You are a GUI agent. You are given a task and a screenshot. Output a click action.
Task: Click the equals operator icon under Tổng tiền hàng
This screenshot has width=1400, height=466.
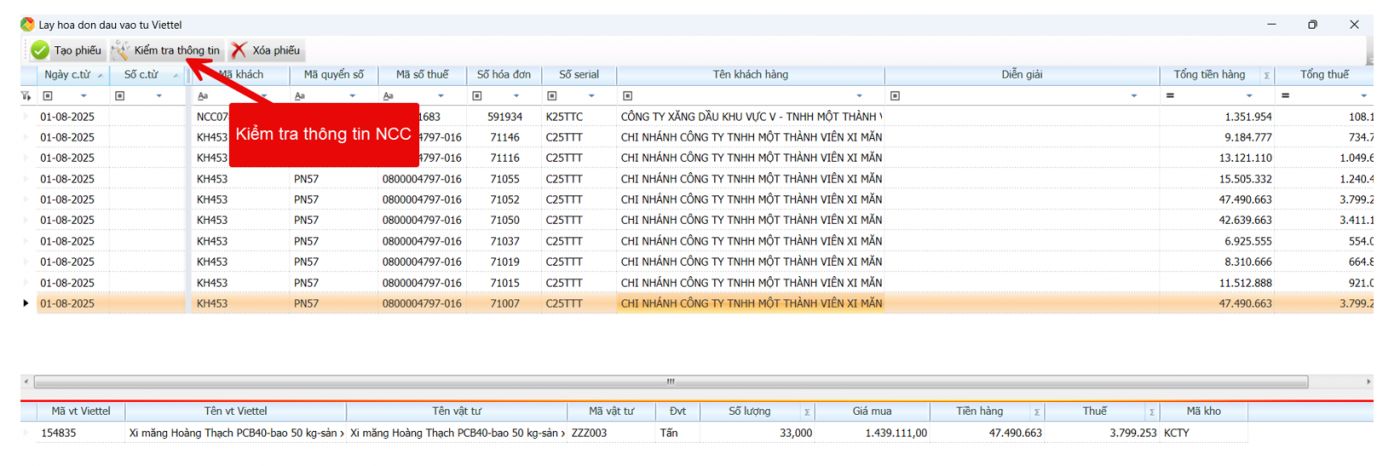[x=1169, y=96]
